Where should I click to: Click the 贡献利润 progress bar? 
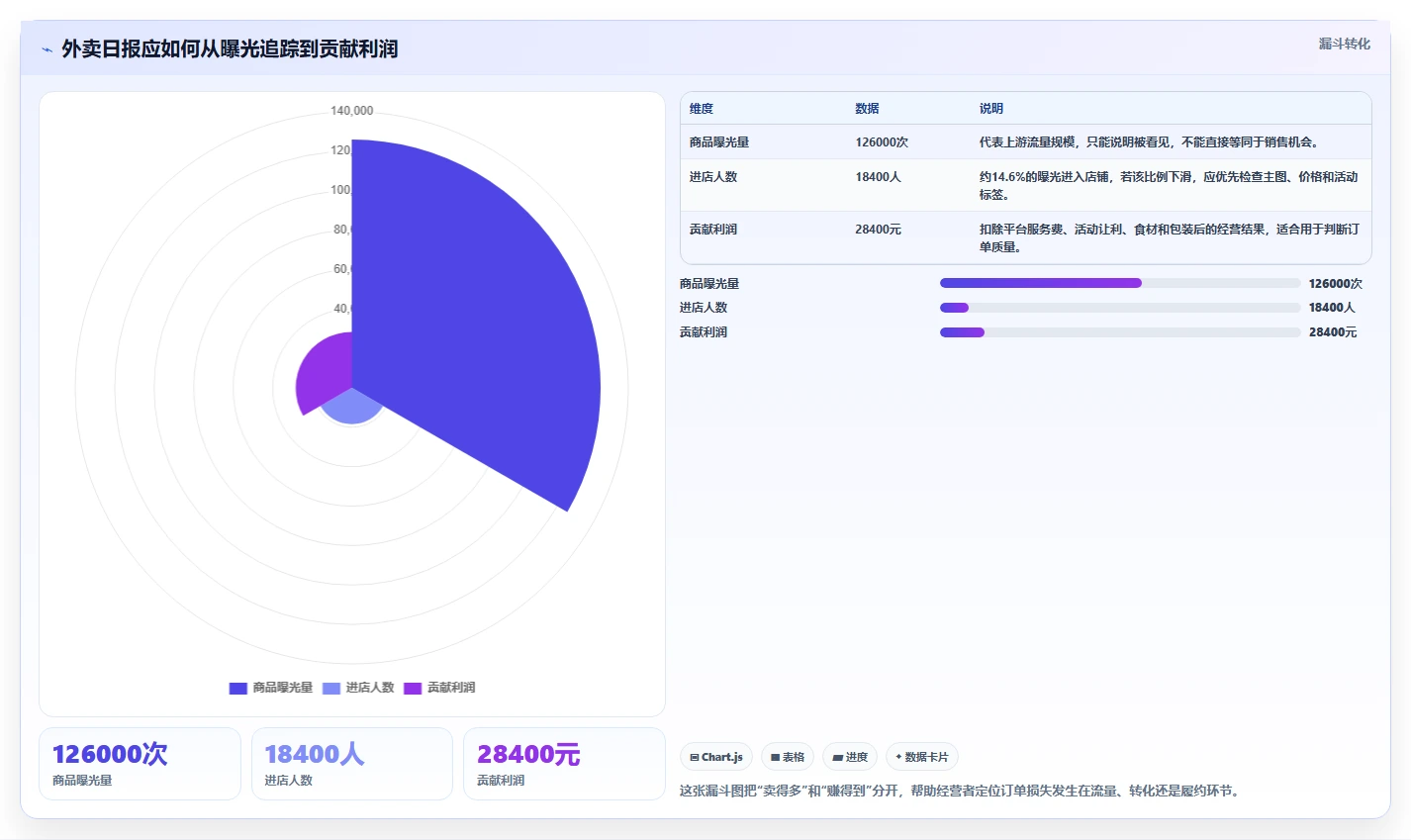pos(1120,332)
